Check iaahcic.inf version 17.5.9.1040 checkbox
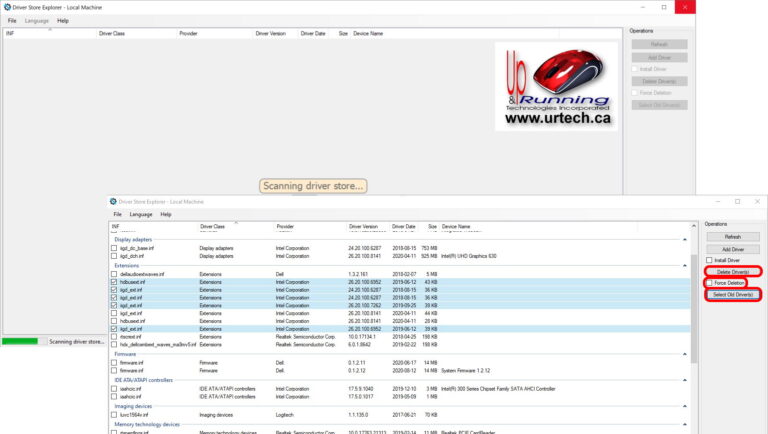 click(114, 389)
